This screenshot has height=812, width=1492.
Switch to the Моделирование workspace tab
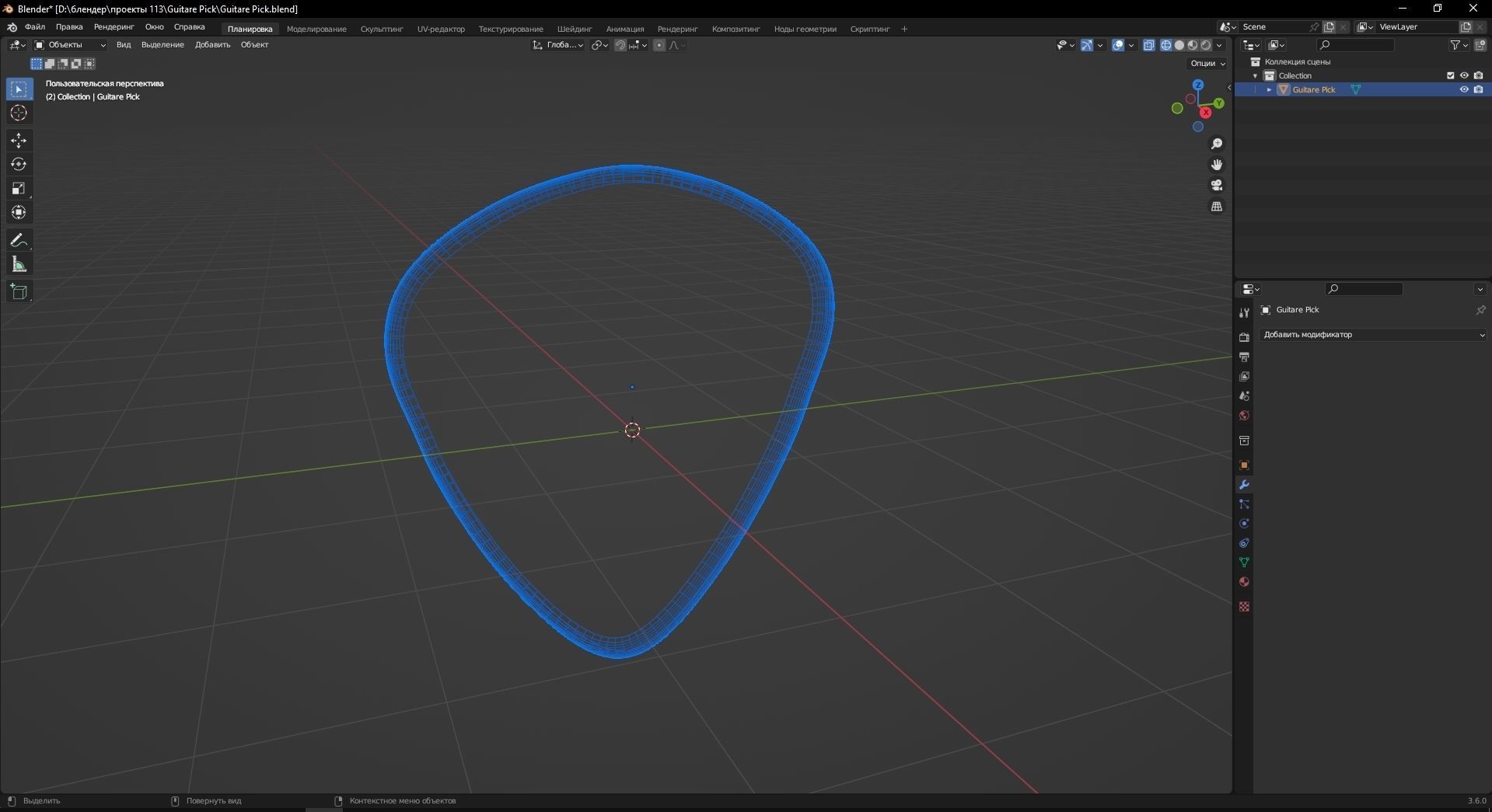point(316,30)
